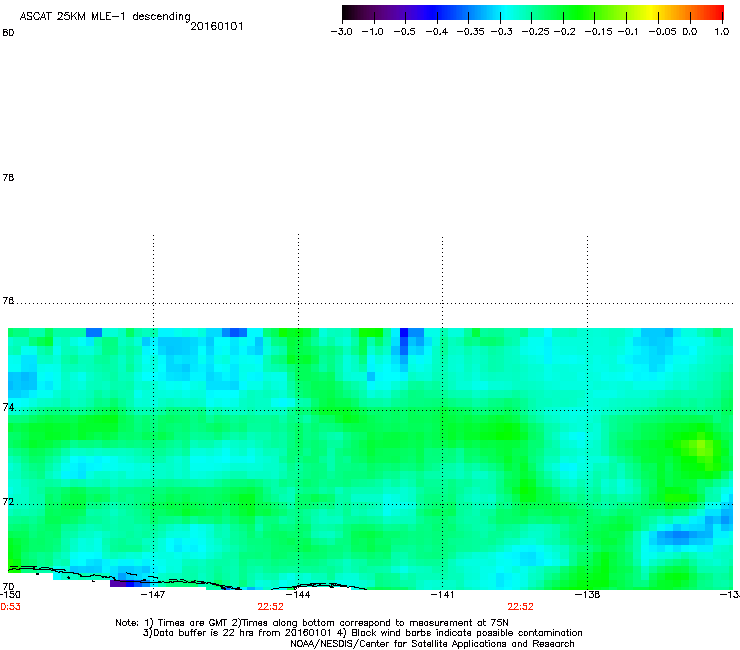740x650 pixels.
Task: Click the -0.5 colorbar label
Action: pos(404,32)
